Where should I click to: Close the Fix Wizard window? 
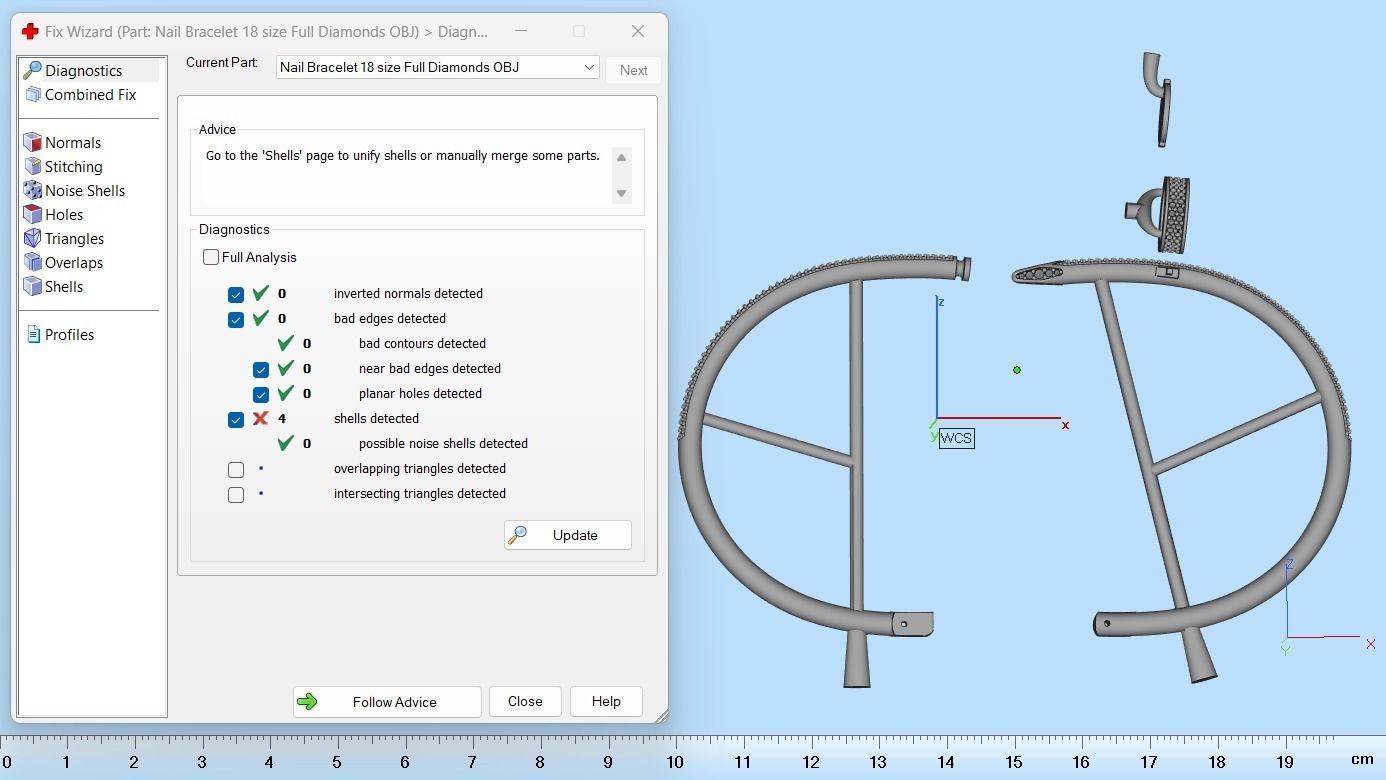point(638,31)
